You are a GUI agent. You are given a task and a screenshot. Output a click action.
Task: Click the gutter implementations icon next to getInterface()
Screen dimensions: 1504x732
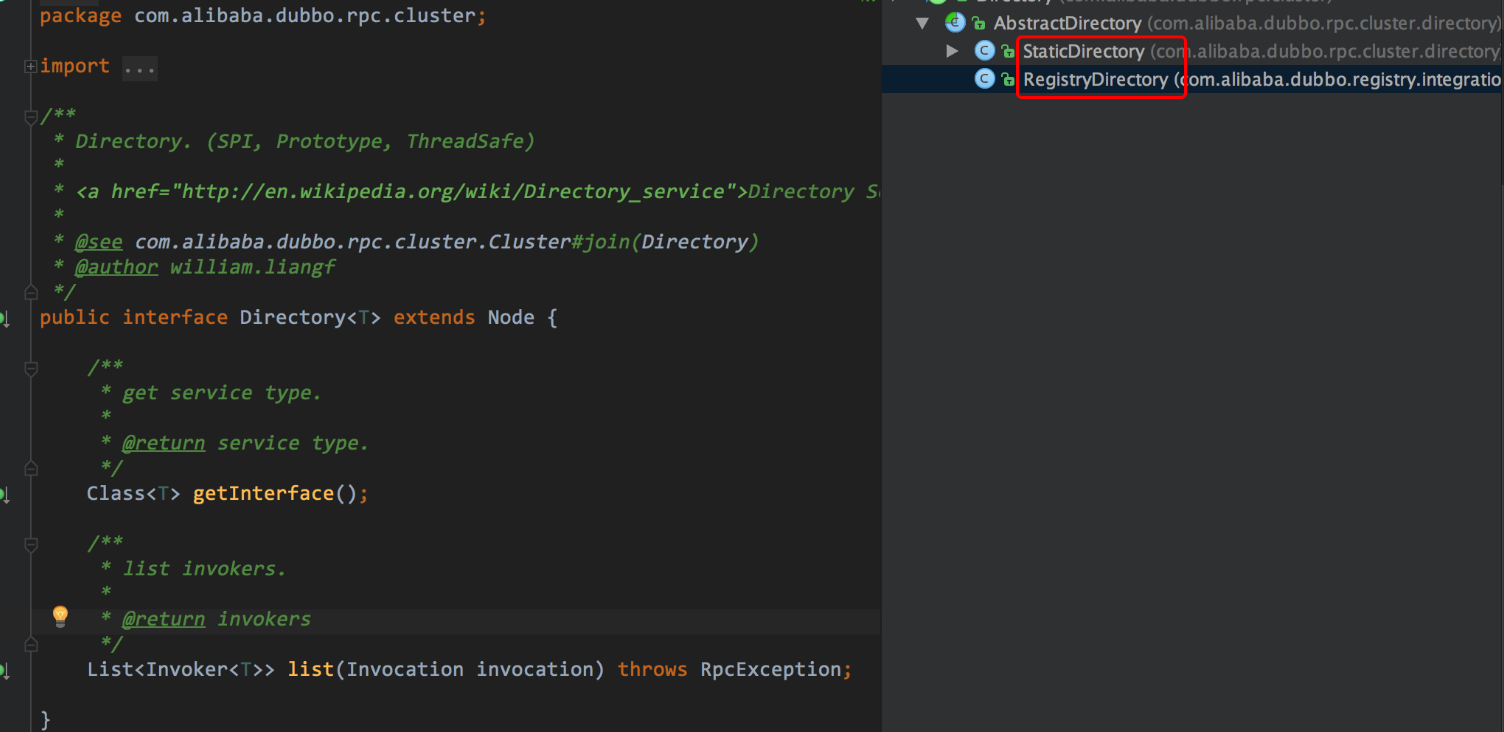coord(4,495)
